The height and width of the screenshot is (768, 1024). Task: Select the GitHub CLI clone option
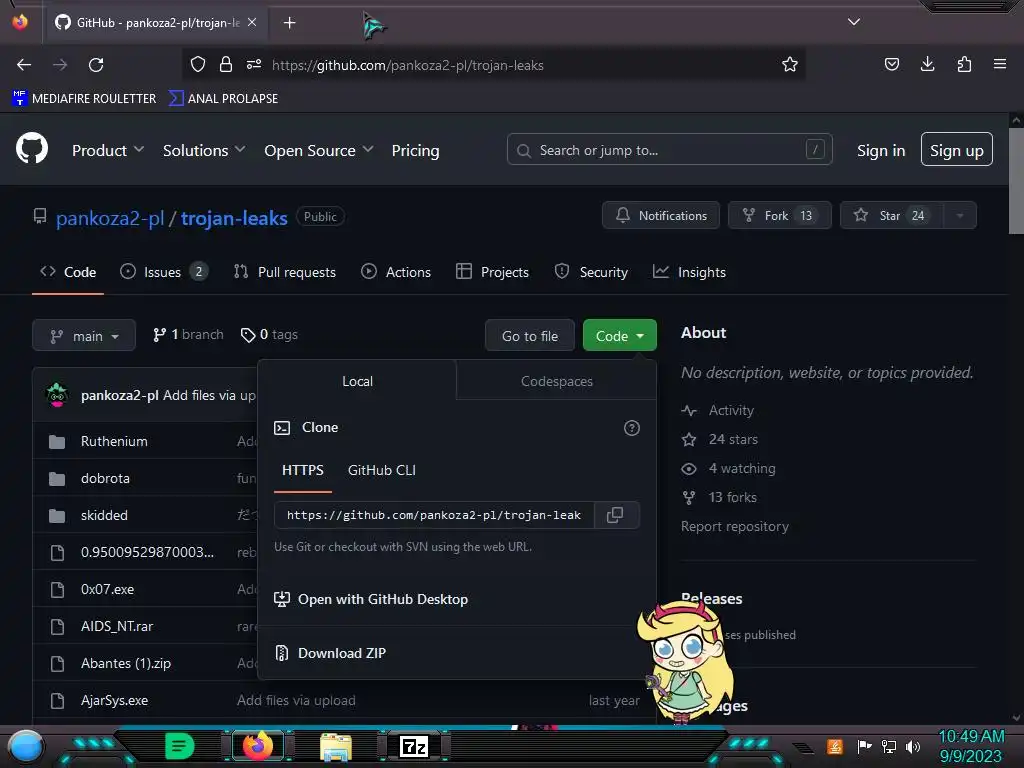point(381,470)
